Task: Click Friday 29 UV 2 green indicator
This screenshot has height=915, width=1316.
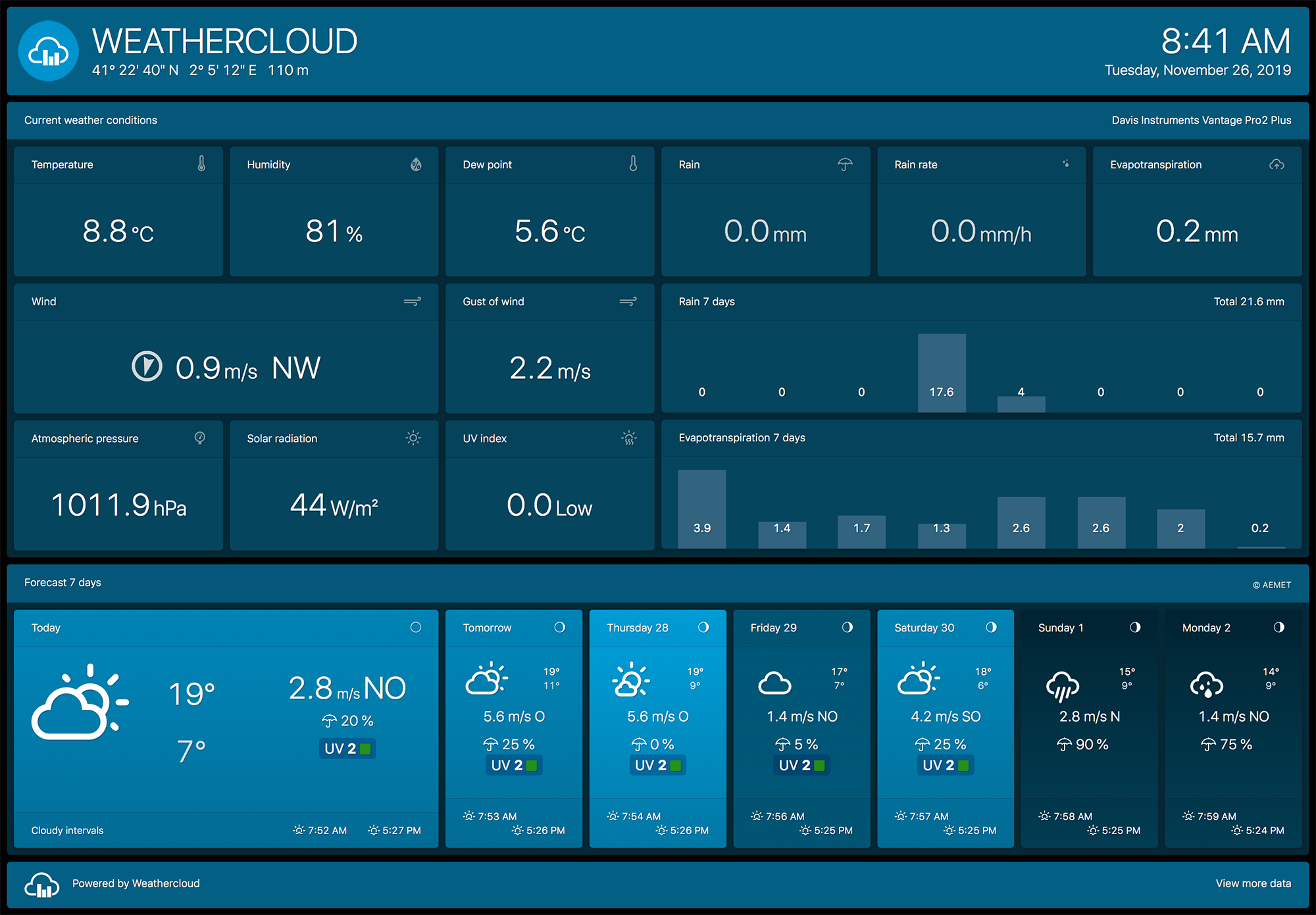Action: tap(819, 765)
